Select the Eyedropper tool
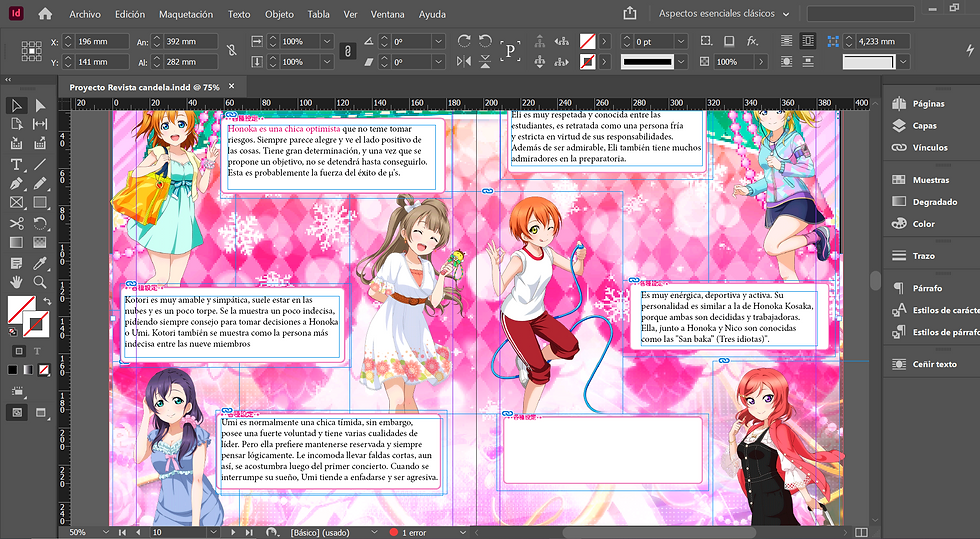 pos(40,263)
